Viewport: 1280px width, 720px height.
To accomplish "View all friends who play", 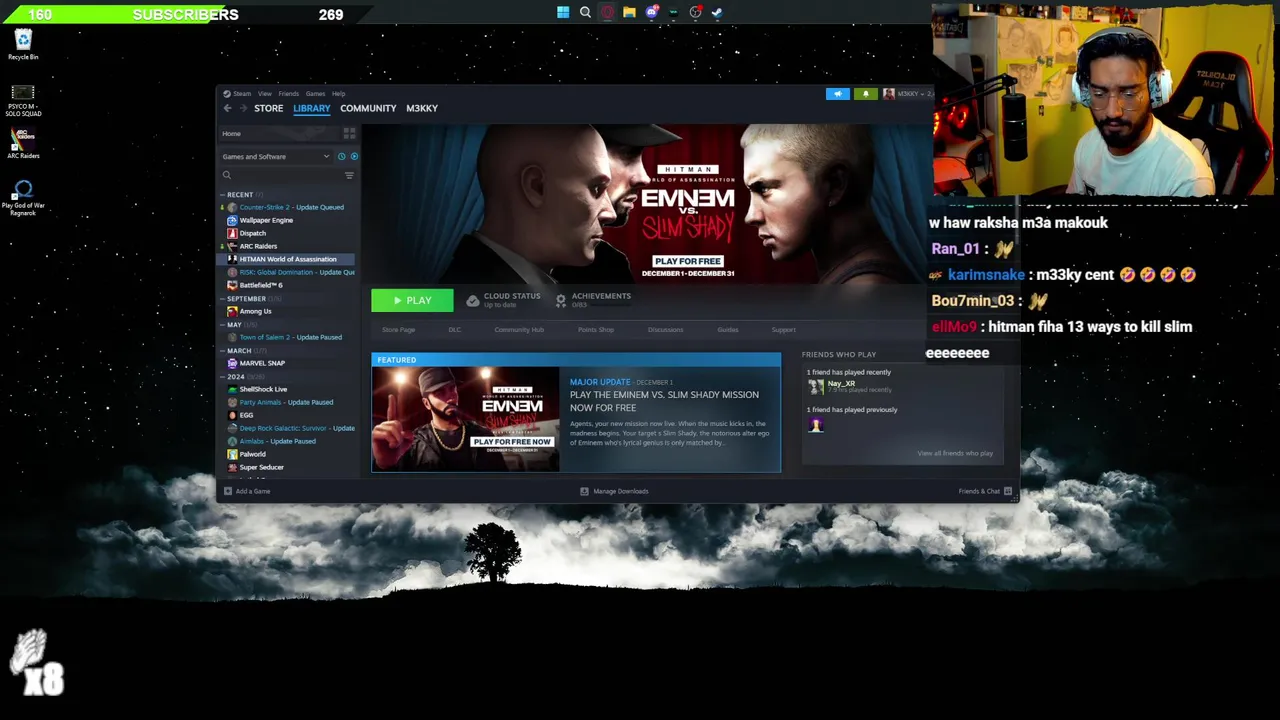I will [955, 454].
